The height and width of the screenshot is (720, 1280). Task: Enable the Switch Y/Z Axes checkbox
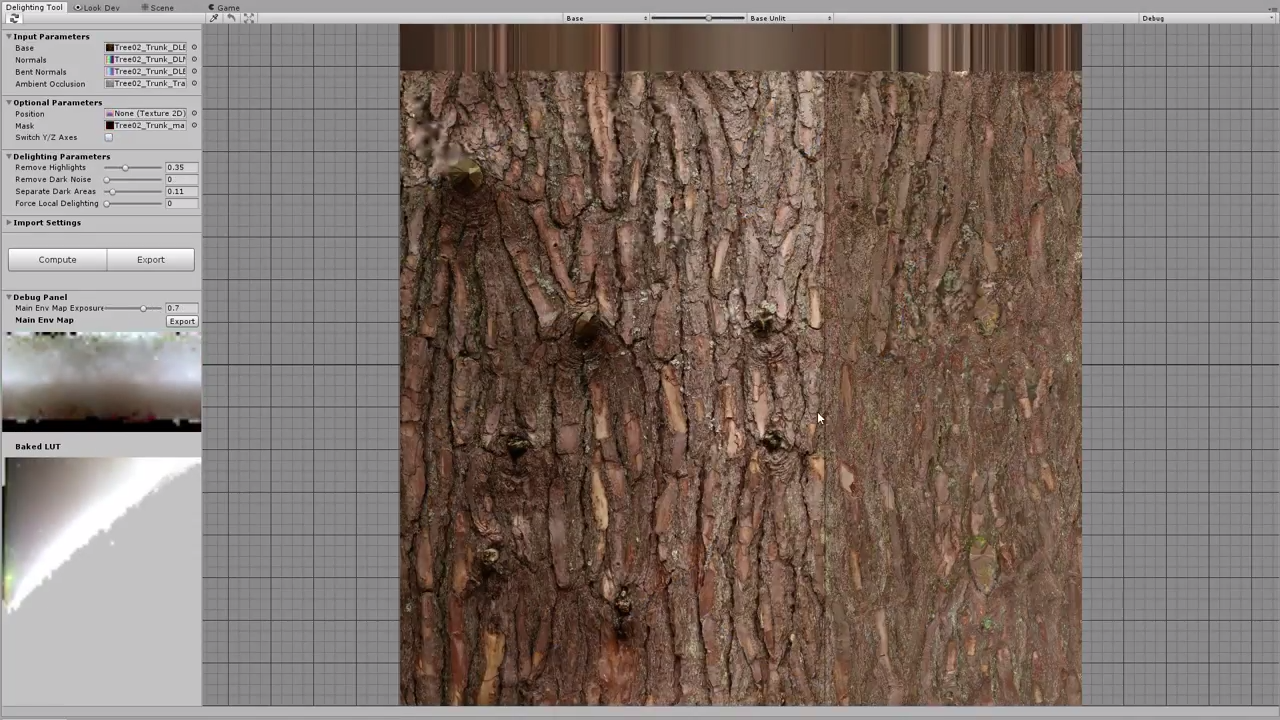pyautogui.click(x=108, y=137)
